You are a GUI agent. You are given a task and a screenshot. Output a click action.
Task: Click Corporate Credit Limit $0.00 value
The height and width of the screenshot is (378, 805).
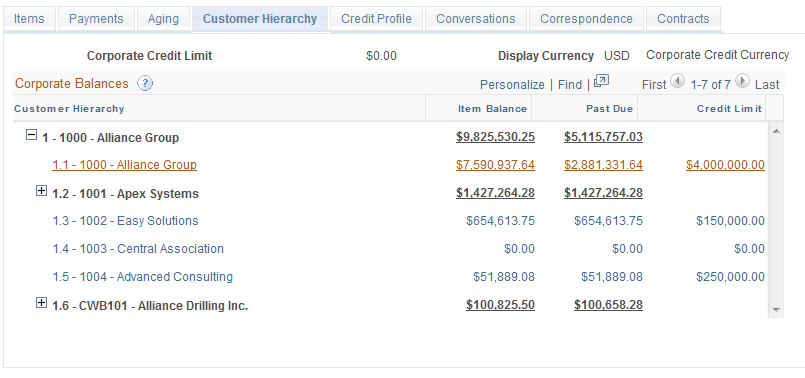pyautogui.click(x=381, y=56)
